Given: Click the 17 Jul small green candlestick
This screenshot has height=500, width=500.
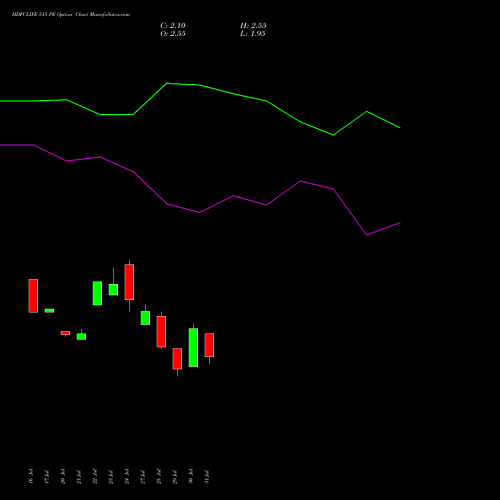Looking at the screenshot, I should (49, 311).
